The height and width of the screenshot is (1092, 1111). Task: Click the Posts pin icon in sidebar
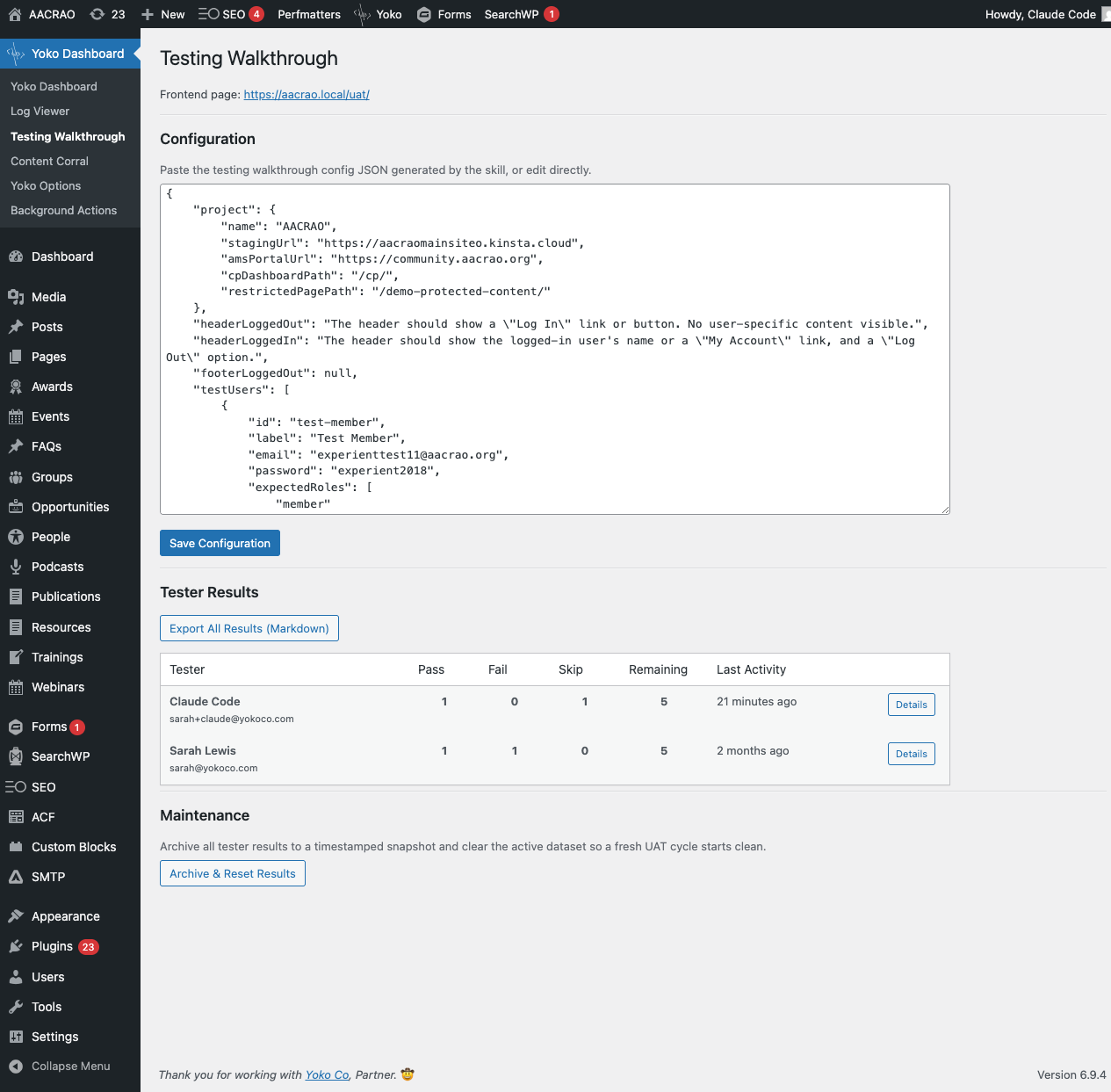(x=16, y=327)
